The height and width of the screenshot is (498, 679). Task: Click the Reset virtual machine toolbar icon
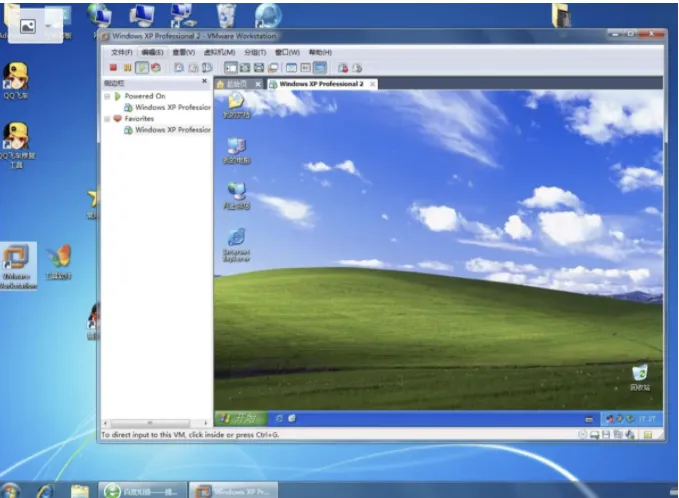(156, 68)
